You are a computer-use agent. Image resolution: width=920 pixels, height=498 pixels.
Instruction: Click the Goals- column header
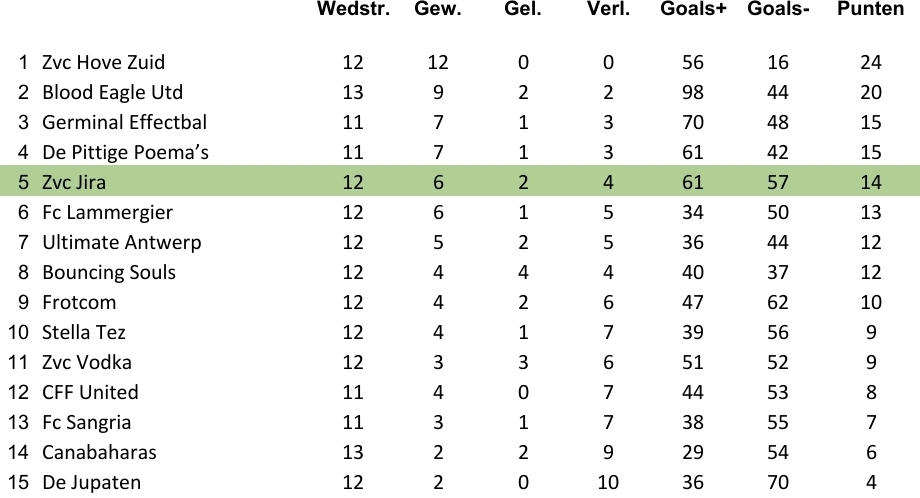[778, 10]
